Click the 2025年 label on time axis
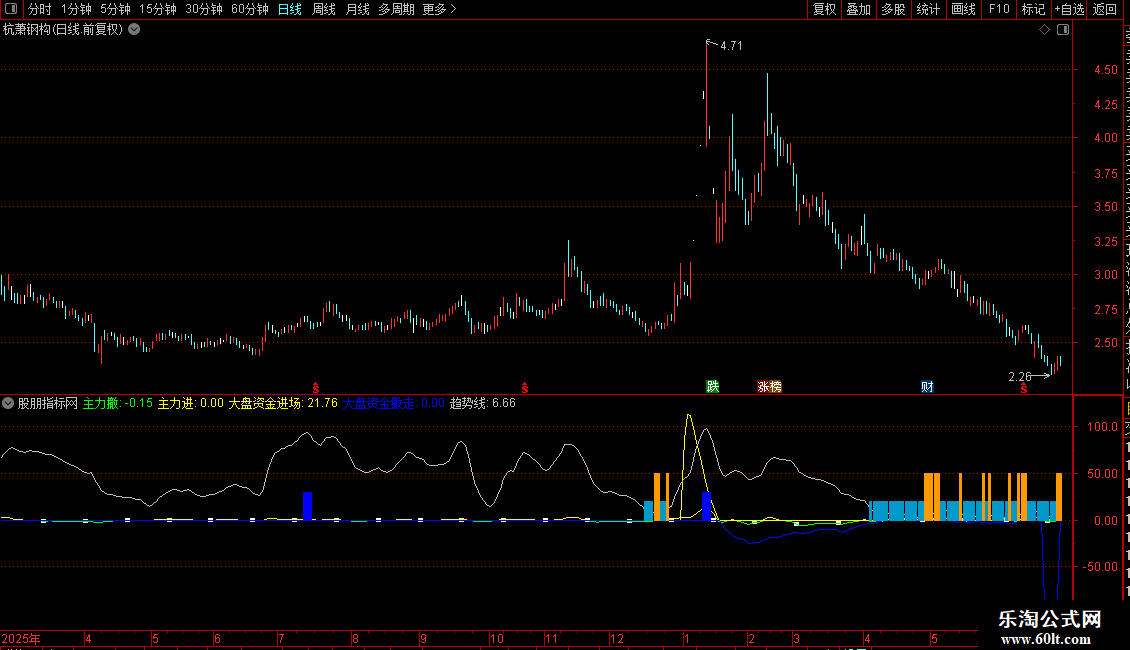Screen dimensions: 1130x650 click(x=21, y=638)
